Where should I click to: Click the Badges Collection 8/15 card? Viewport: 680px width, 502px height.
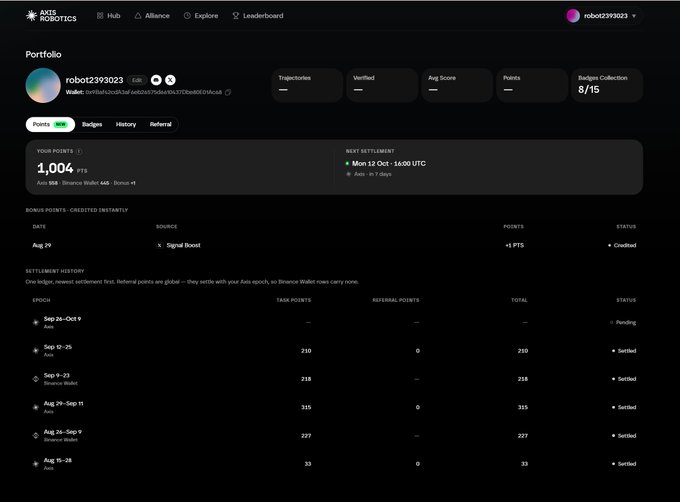click(607, 85)
